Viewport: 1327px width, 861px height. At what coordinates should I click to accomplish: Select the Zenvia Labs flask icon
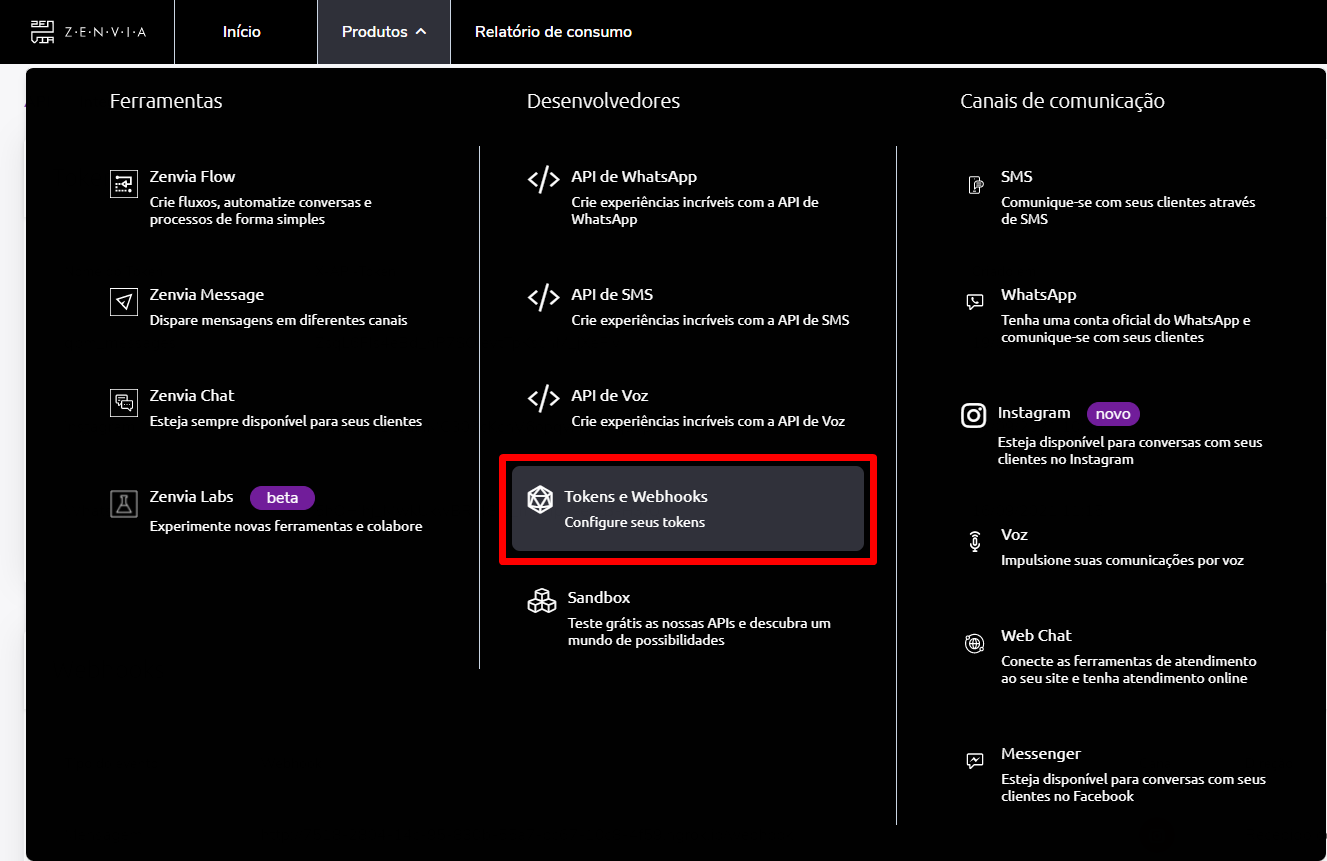123,504
